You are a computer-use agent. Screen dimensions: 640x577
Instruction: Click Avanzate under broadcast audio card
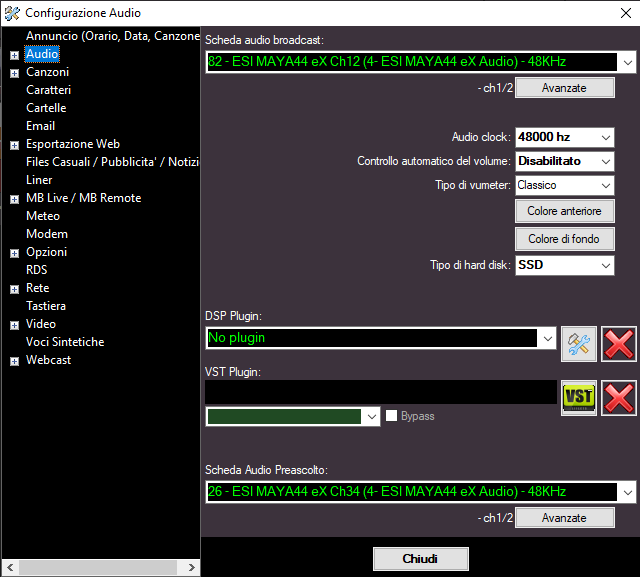click(x=564, y=88)
